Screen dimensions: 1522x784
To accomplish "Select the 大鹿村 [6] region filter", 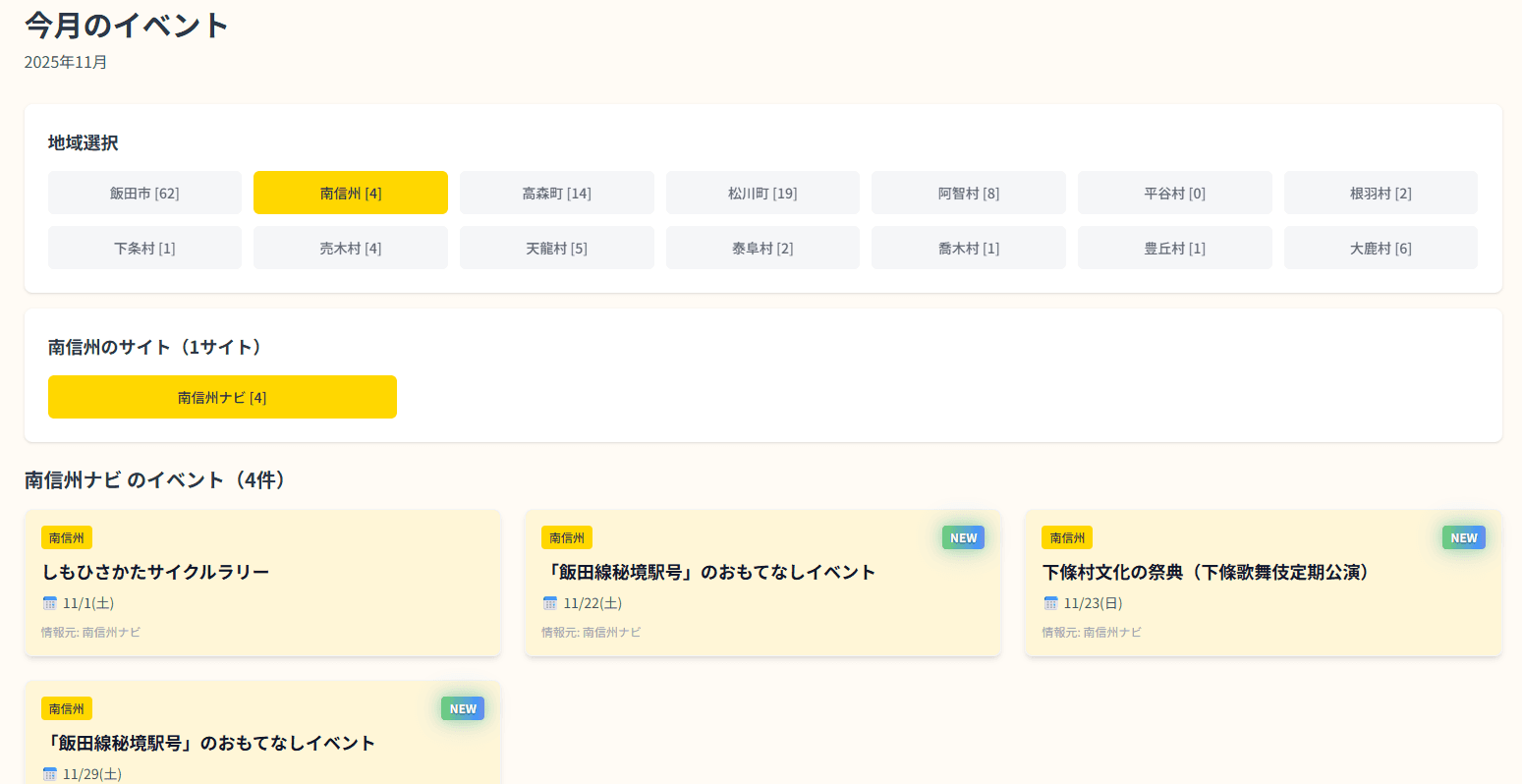I will (1381, 248).
